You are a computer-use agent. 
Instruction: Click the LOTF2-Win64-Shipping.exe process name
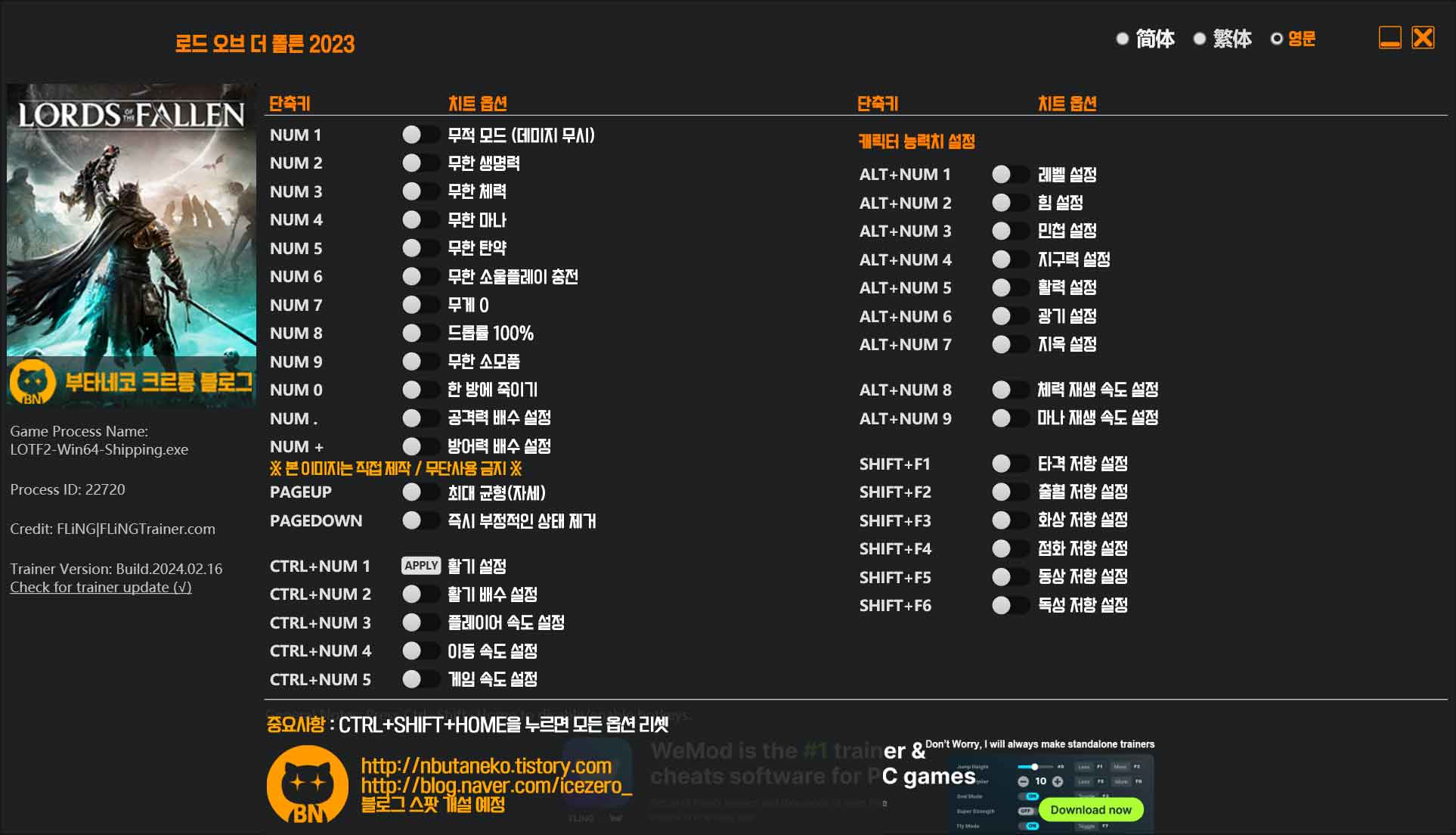point(99,449)
